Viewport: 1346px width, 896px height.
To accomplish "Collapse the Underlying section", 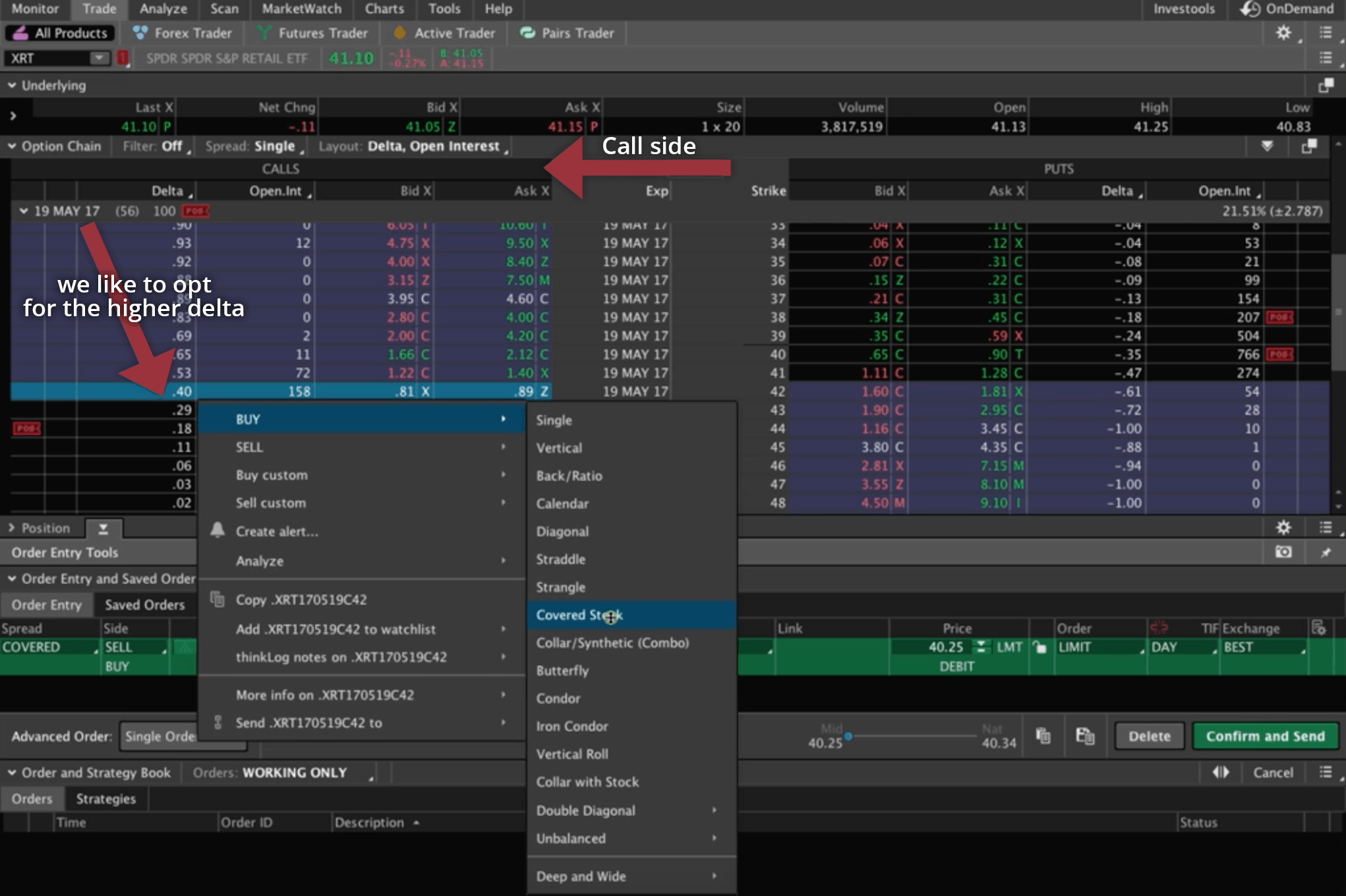I will click(x=12, y=86).
